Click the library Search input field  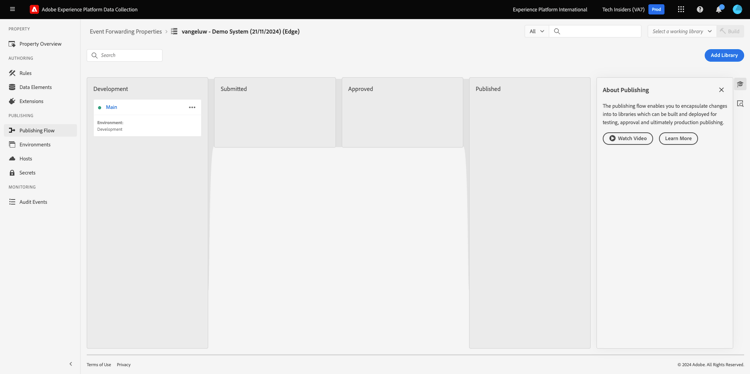pos(124,55)
